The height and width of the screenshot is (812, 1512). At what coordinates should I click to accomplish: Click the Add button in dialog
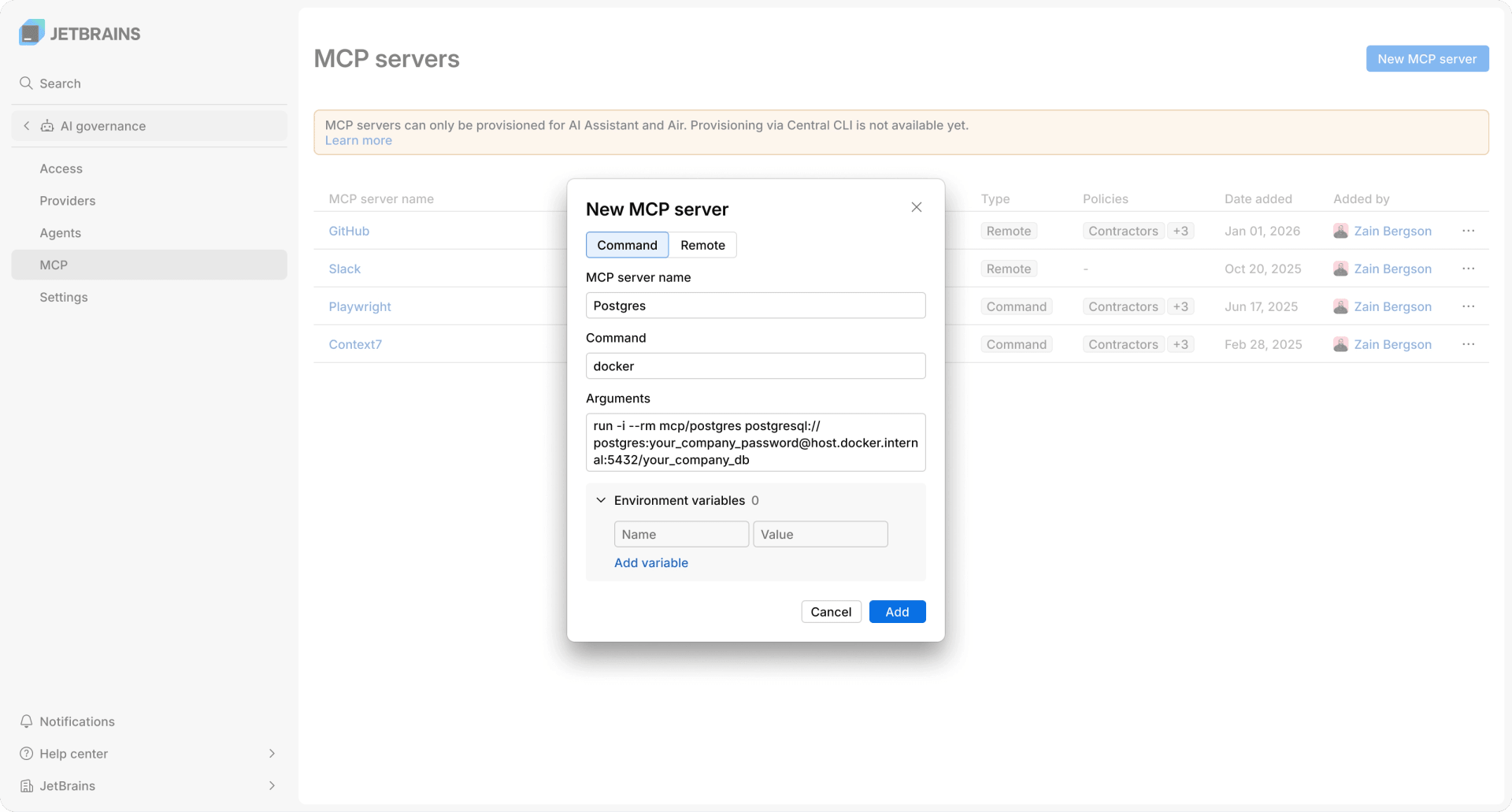click(x=897, y=612)
